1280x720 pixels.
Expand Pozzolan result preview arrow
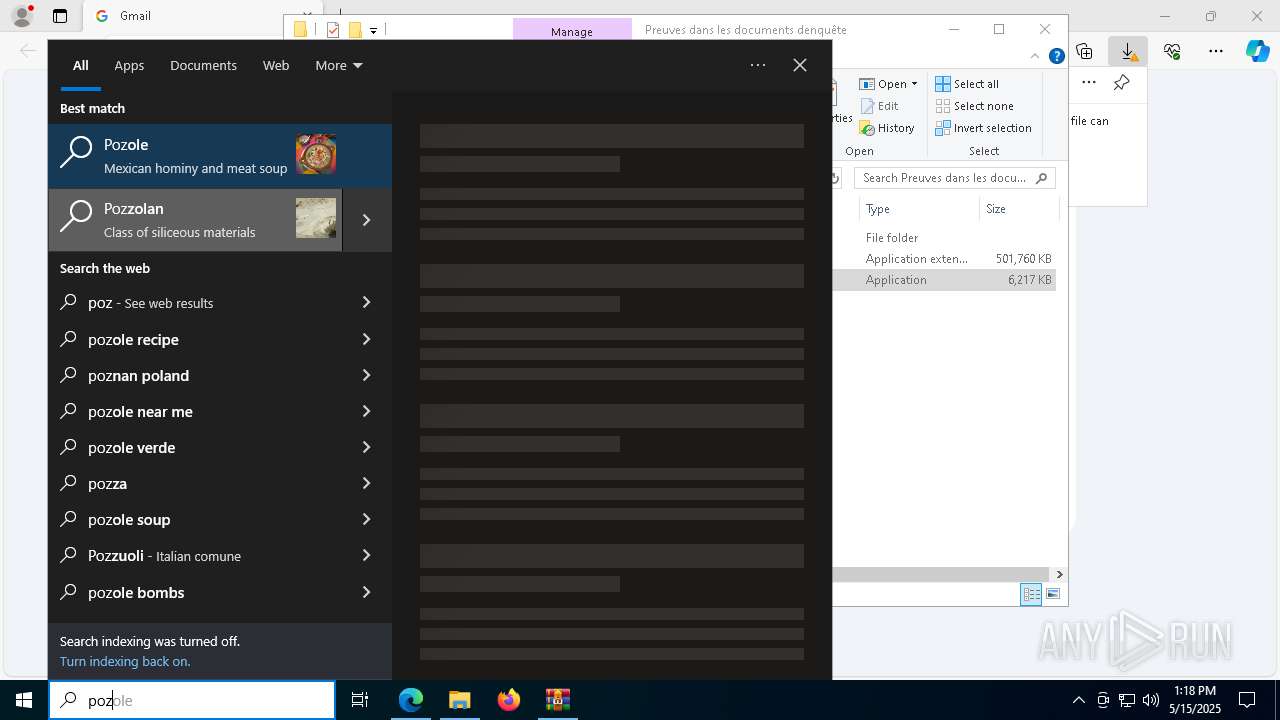point(367,220)
